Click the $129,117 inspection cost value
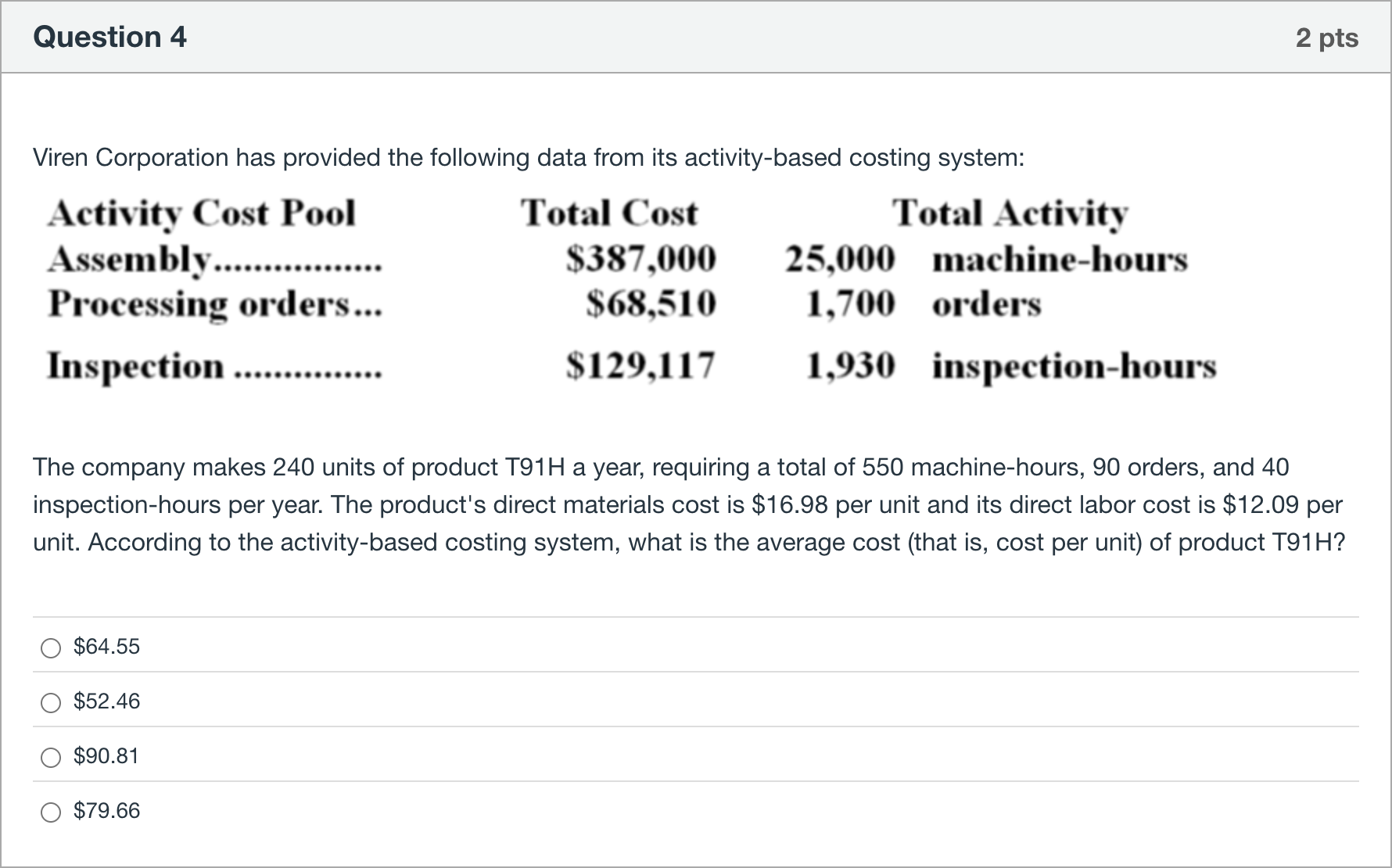Viewport: 1392px width, 868px height. pos(641,365)
